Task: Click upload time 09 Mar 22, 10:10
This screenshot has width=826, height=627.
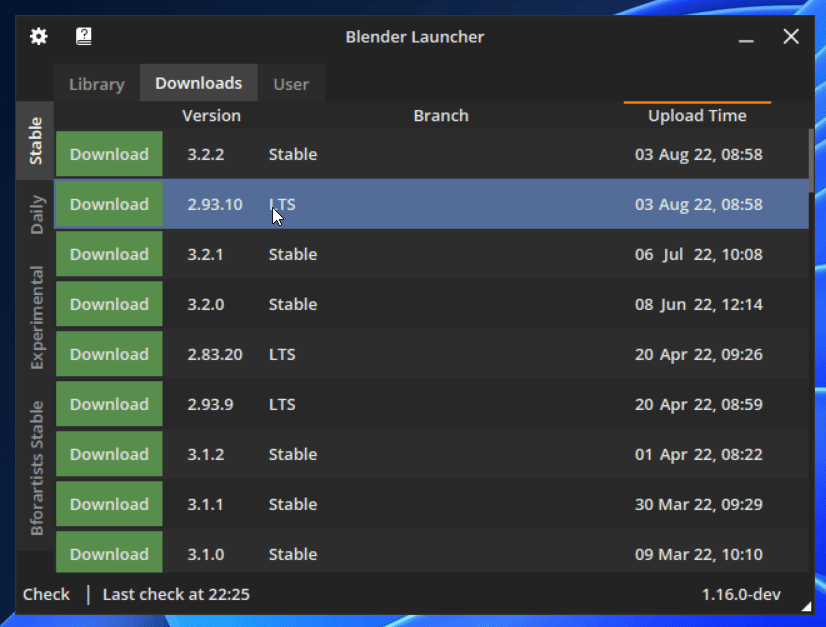Action: [699, 554]
